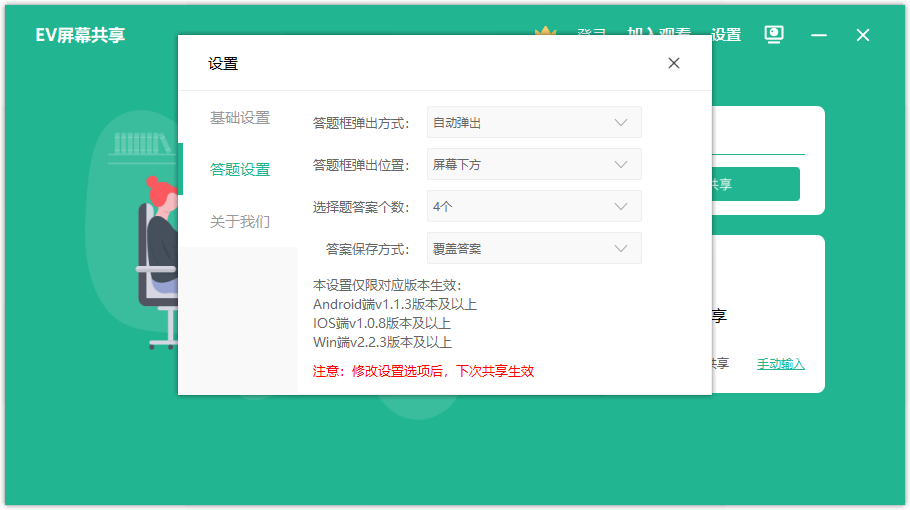The height and width of the screenshot is (510, 910).
Task: Open 答题框弹出方式 dropdown showing 自动弹出
Action: 534,122
